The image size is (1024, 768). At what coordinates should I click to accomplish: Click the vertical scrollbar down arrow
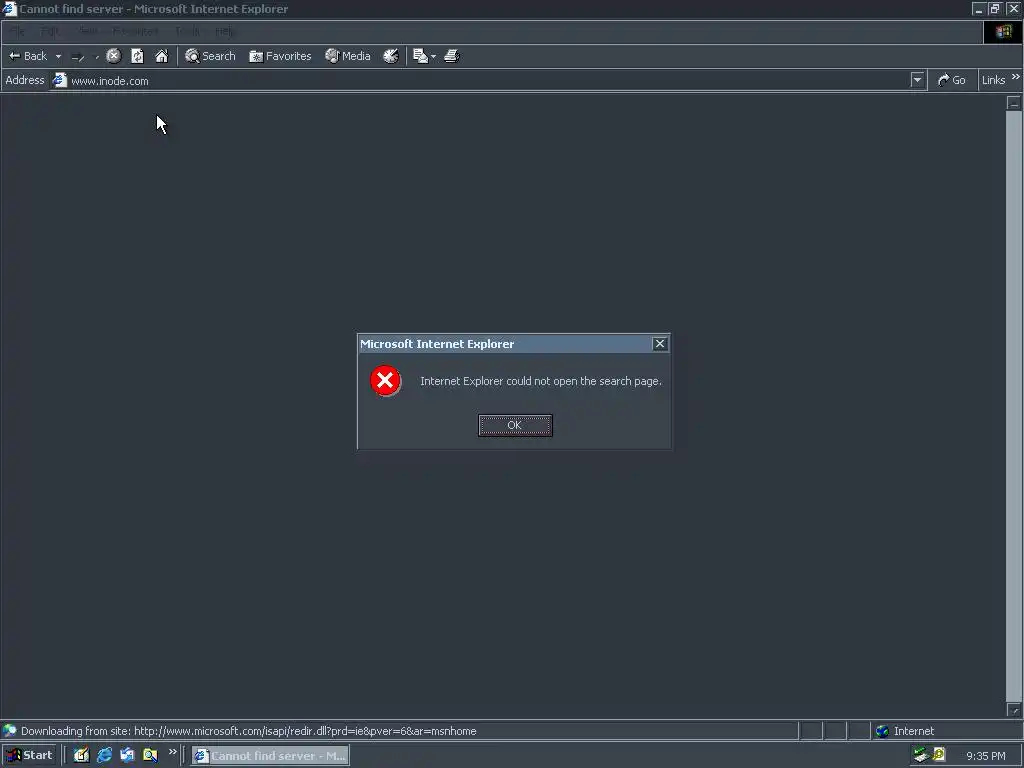tap(1014, 710)
